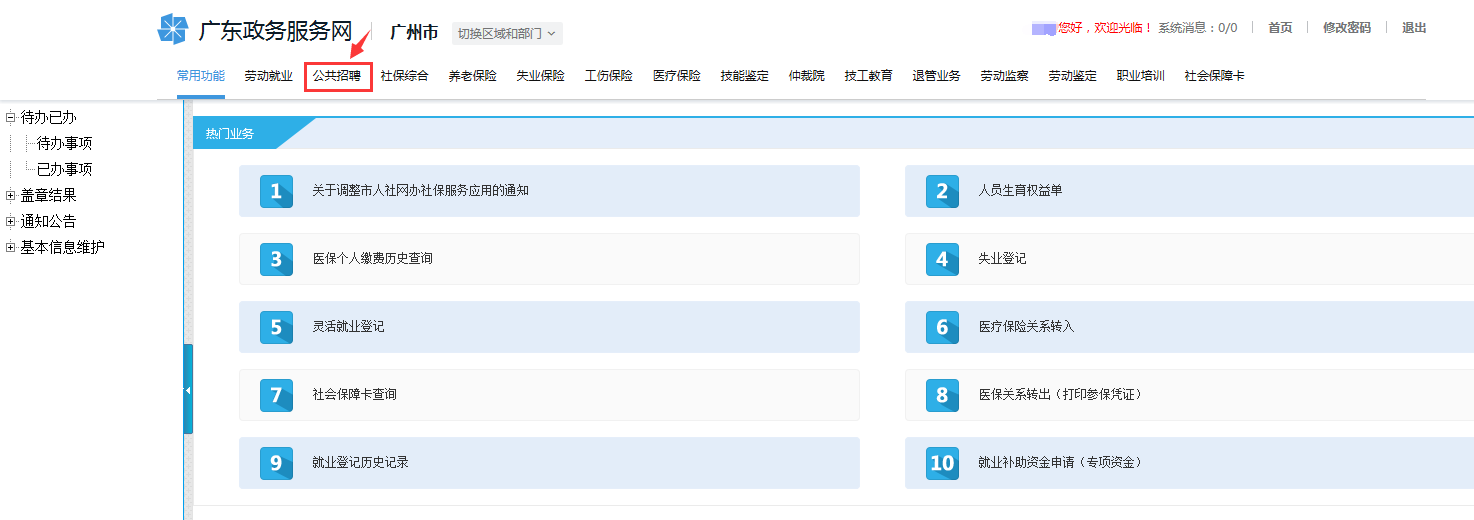
Task: Click the number 1 badge icon
Action: point(276,191)
